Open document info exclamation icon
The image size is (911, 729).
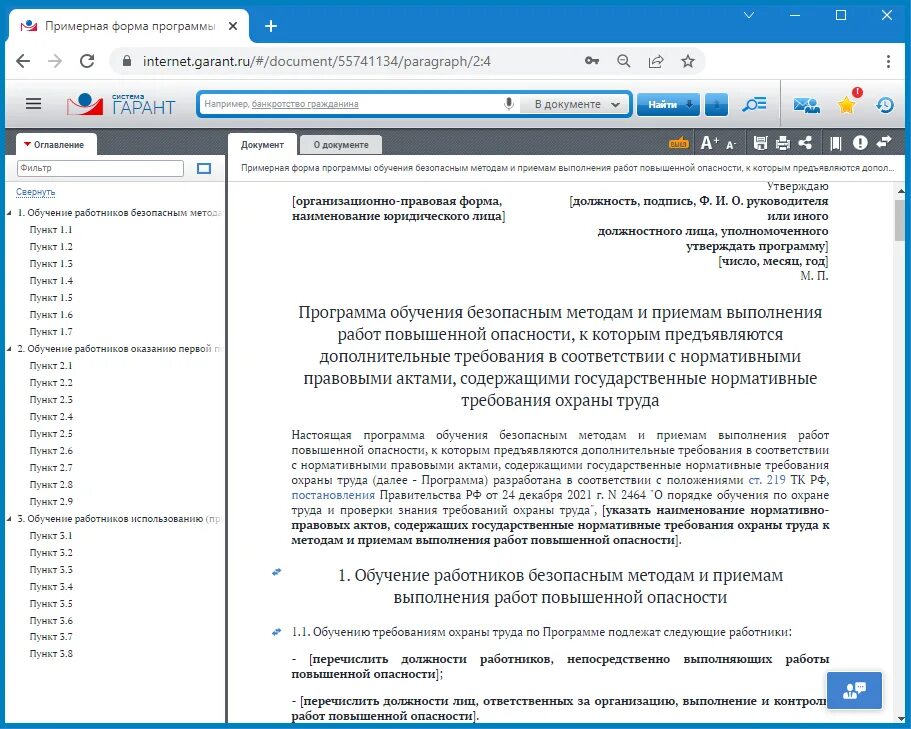860,143
